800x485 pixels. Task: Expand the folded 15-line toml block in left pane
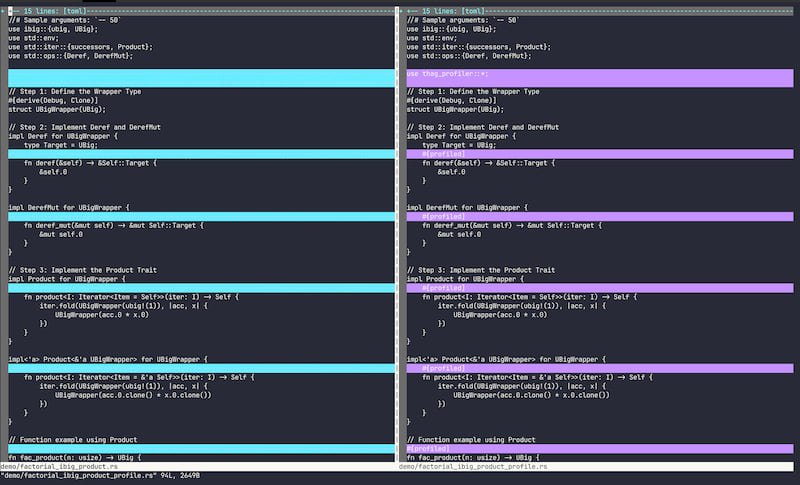click(60, 10)
